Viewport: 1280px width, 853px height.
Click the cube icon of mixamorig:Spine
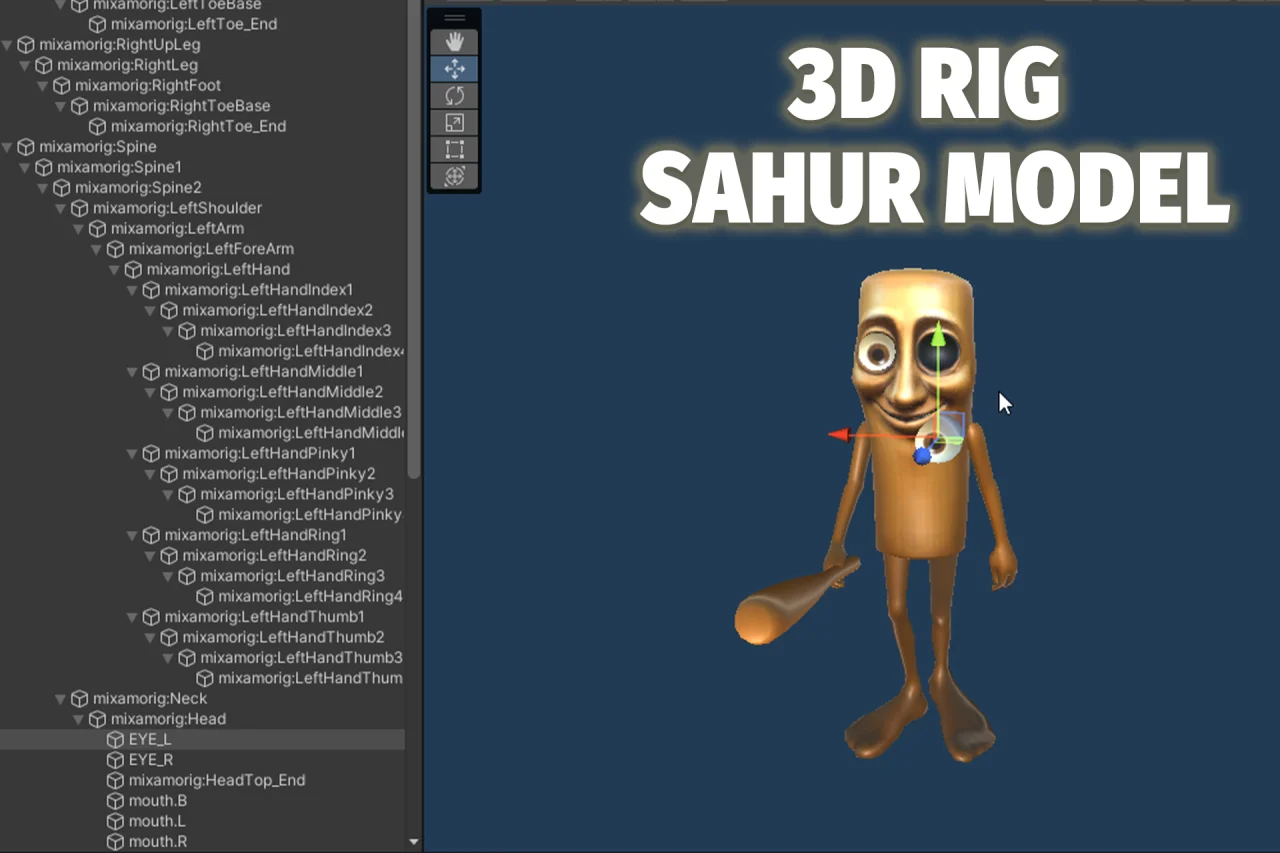(26, 147)
